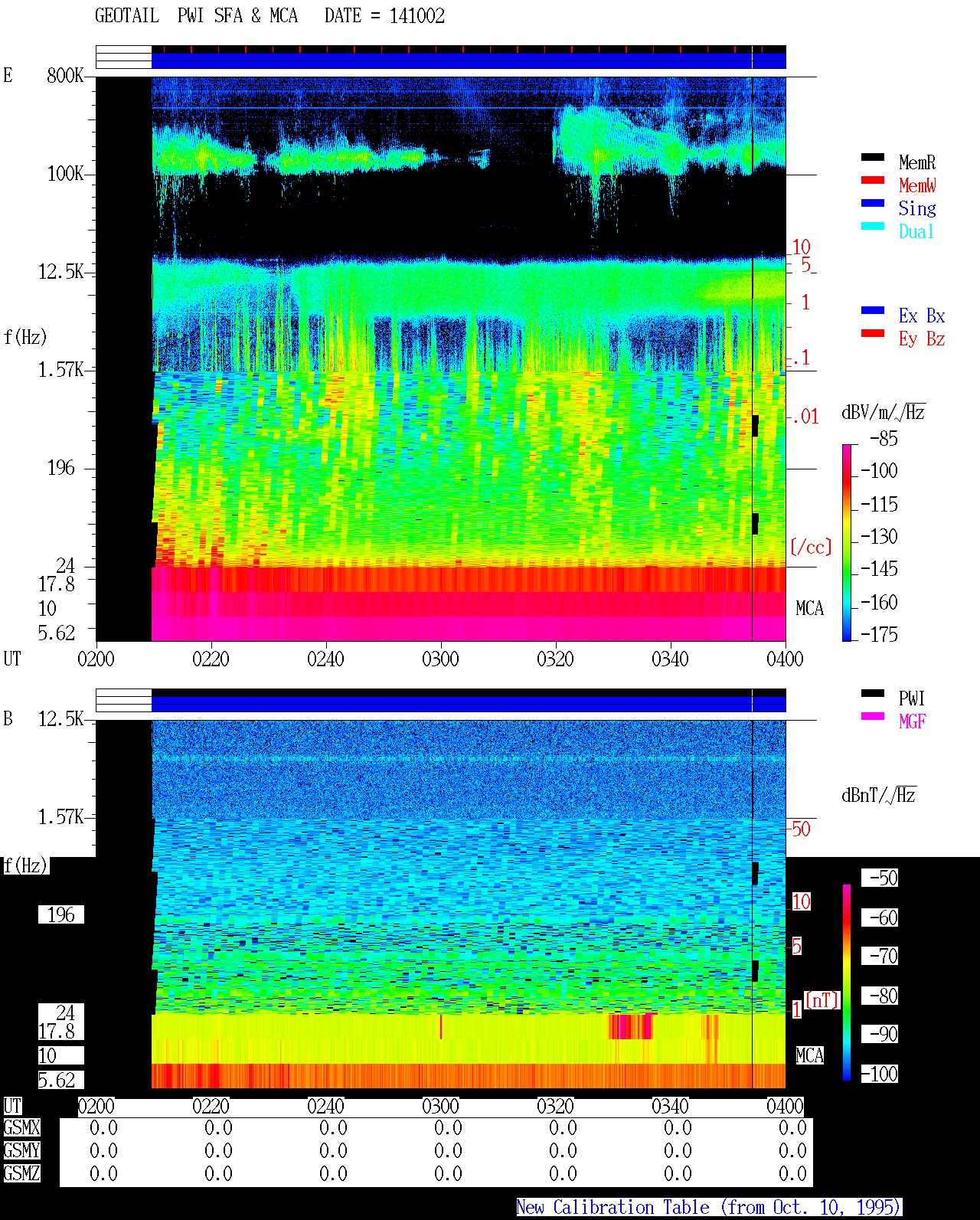Click the dBnT/√Hz unit label
Screen dimensions: 980x1220
pyautogui.click(x=879, y=795)
